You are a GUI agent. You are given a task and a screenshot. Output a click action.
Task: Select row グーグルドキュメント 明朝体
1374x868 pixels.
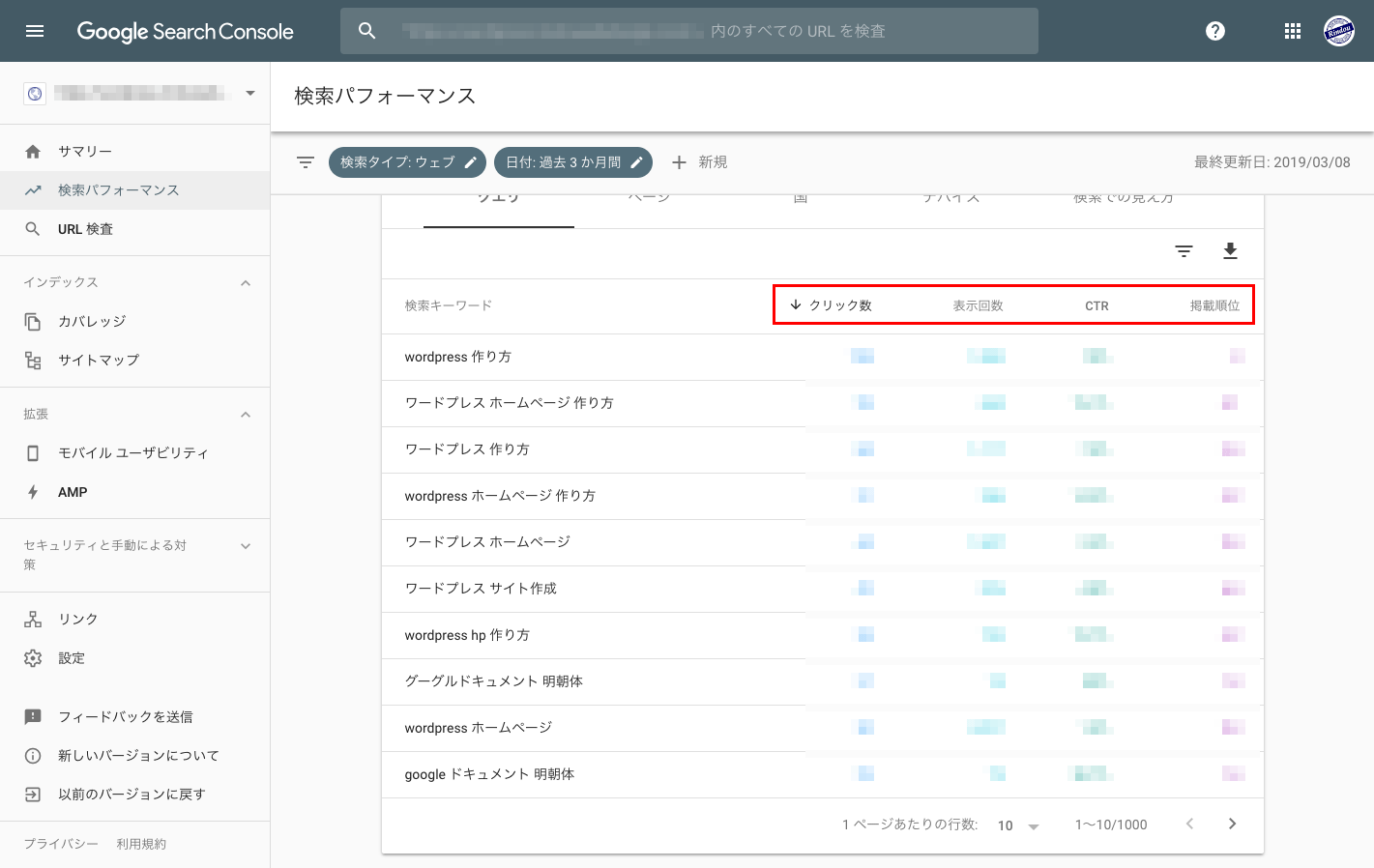[823, 681]
